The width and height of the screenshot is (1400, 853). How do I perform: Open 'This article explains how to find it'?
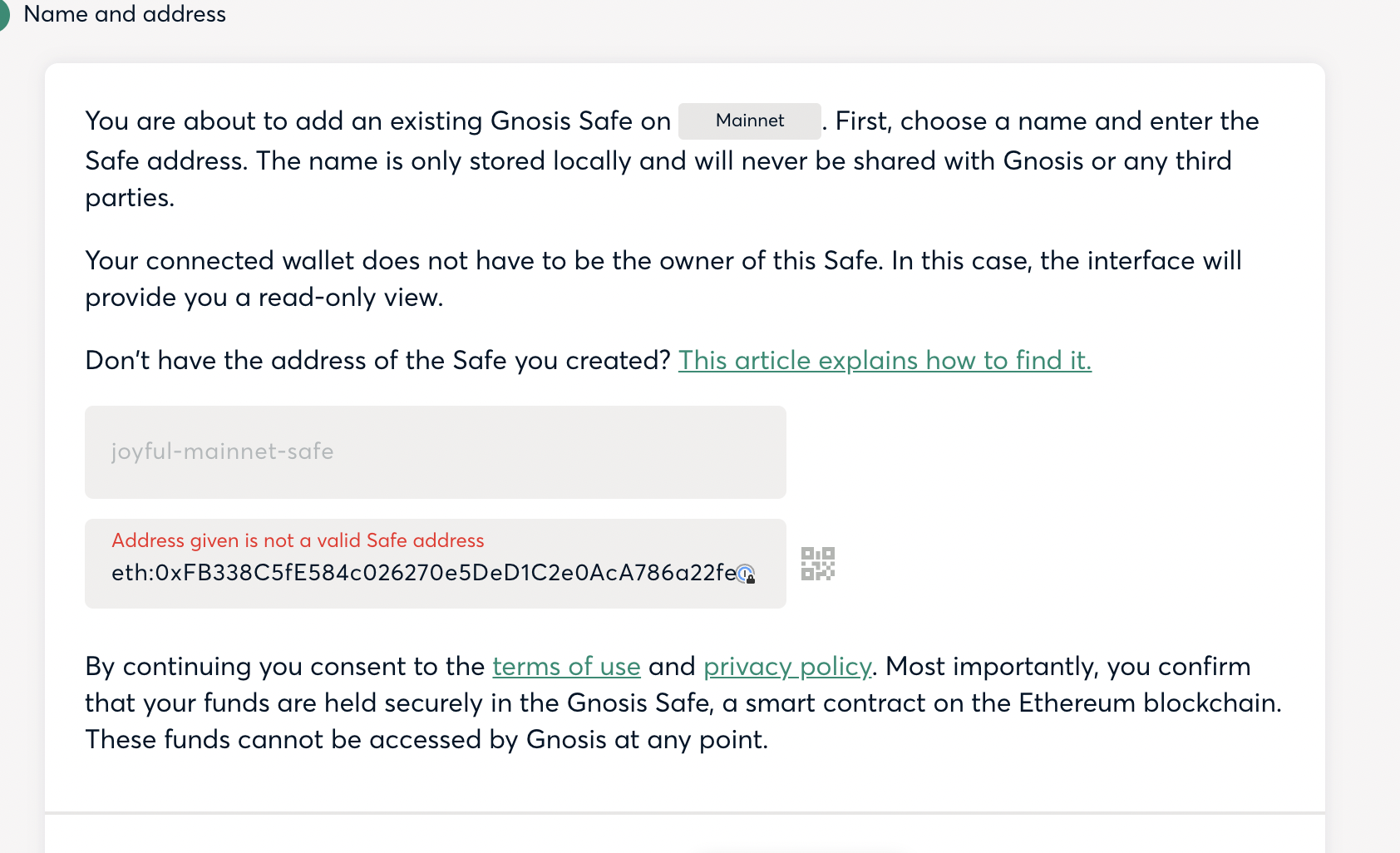point(885,361)
